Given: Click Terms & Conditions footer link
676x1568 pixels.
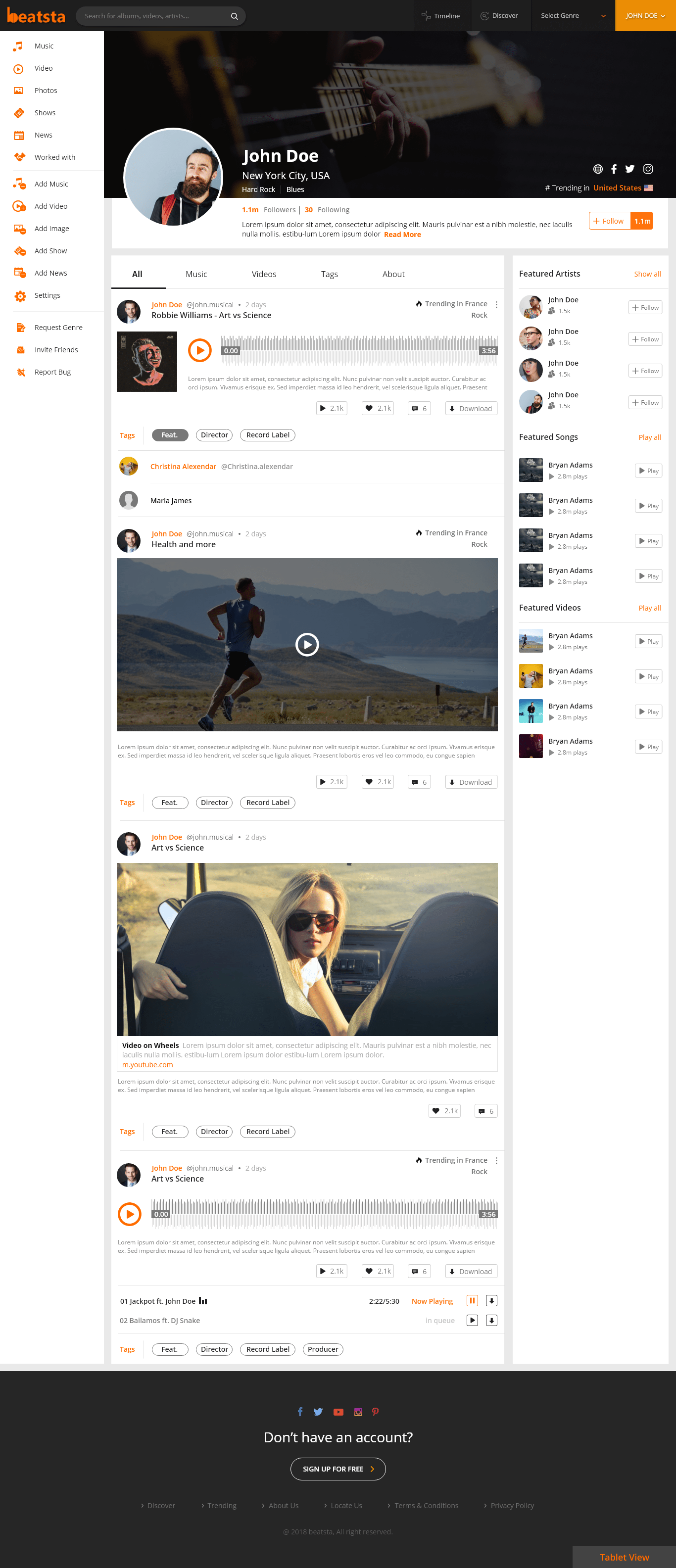Looking at the screenshot, I should point(426,1506).
